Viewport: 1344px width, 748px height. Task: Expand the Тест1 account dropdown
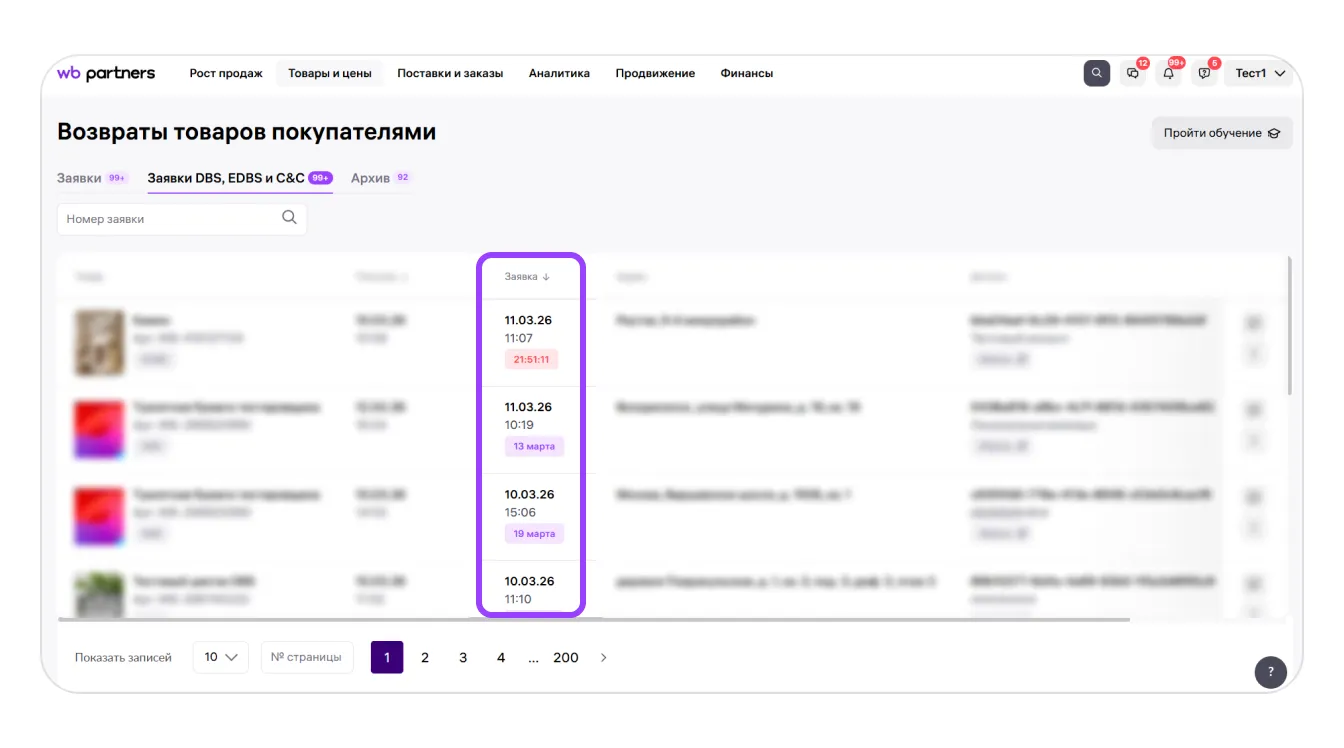1260,73
